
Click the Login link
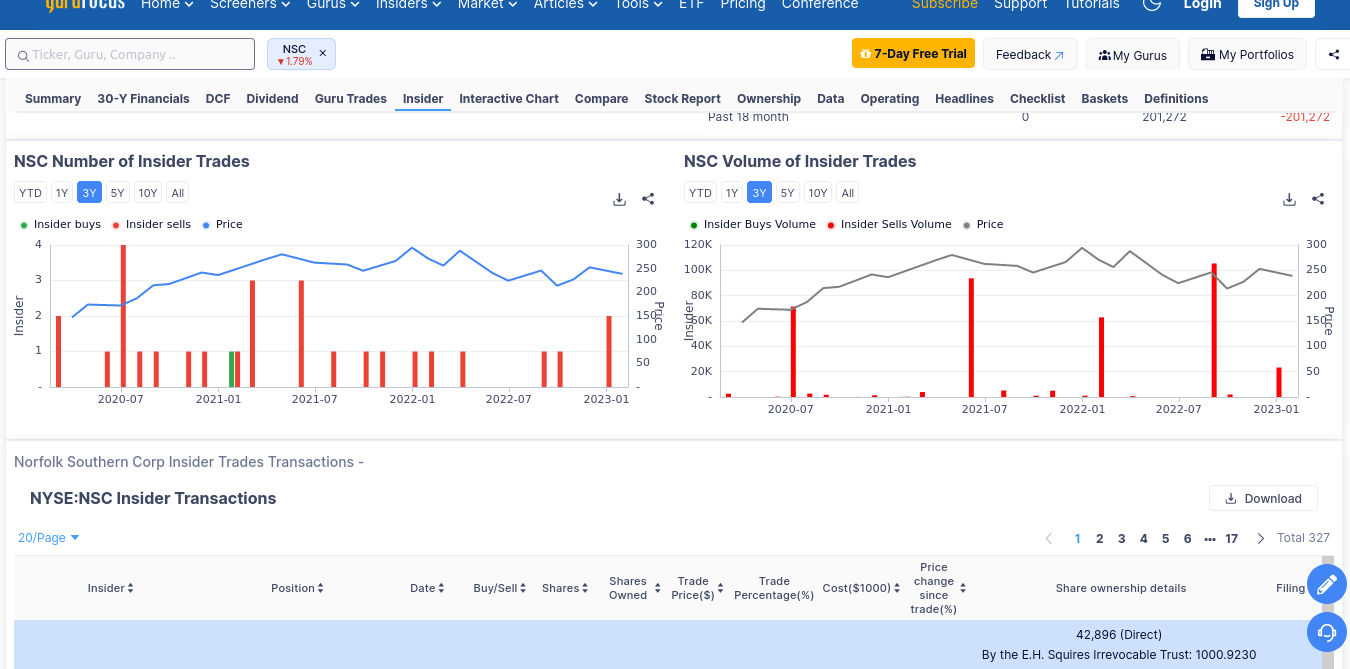click(x=1202, y=4)
